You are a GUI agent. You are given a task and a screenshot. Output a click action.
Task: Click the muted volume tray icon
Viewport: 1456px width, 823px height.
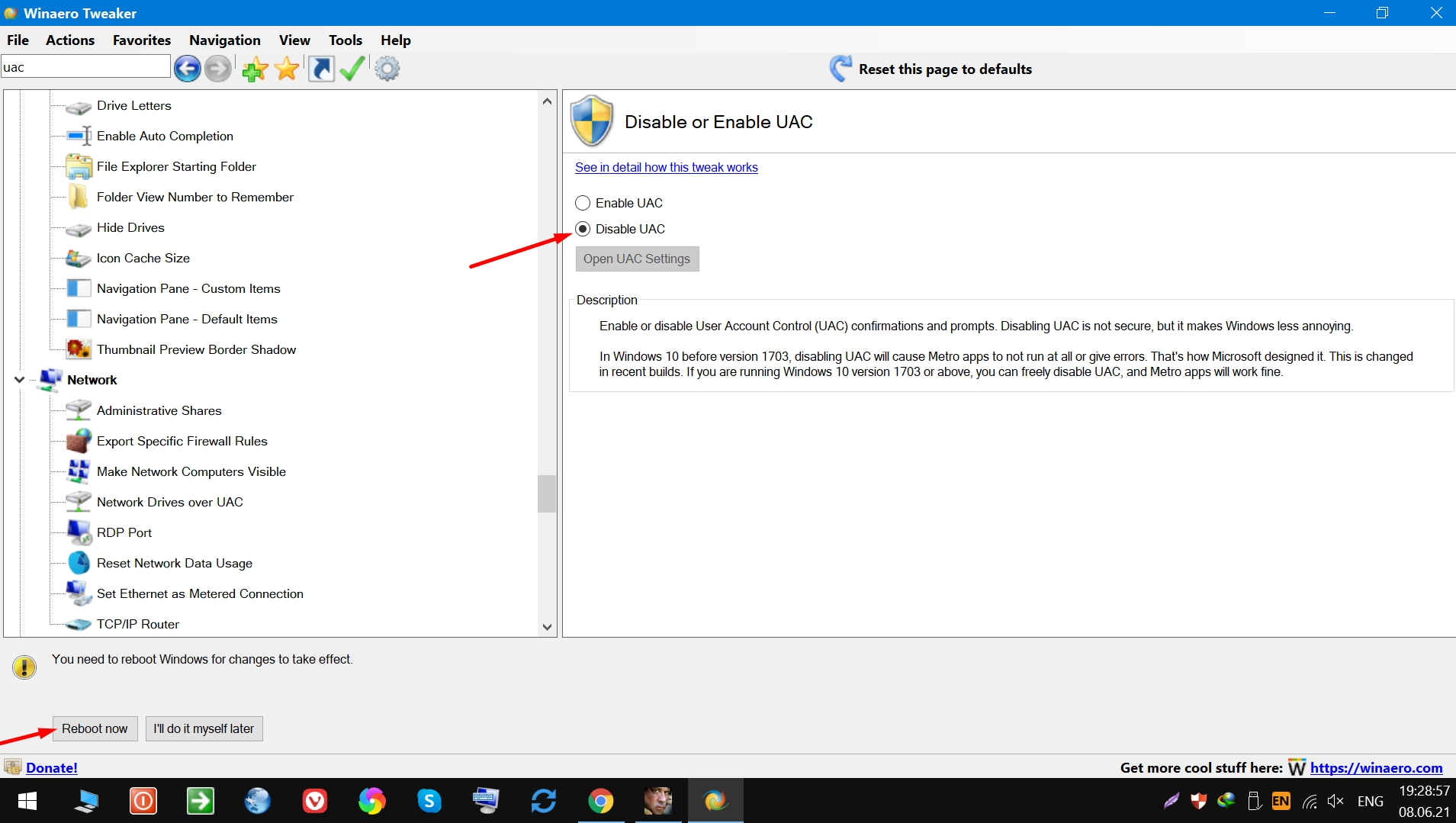[x=1335, y=801]
